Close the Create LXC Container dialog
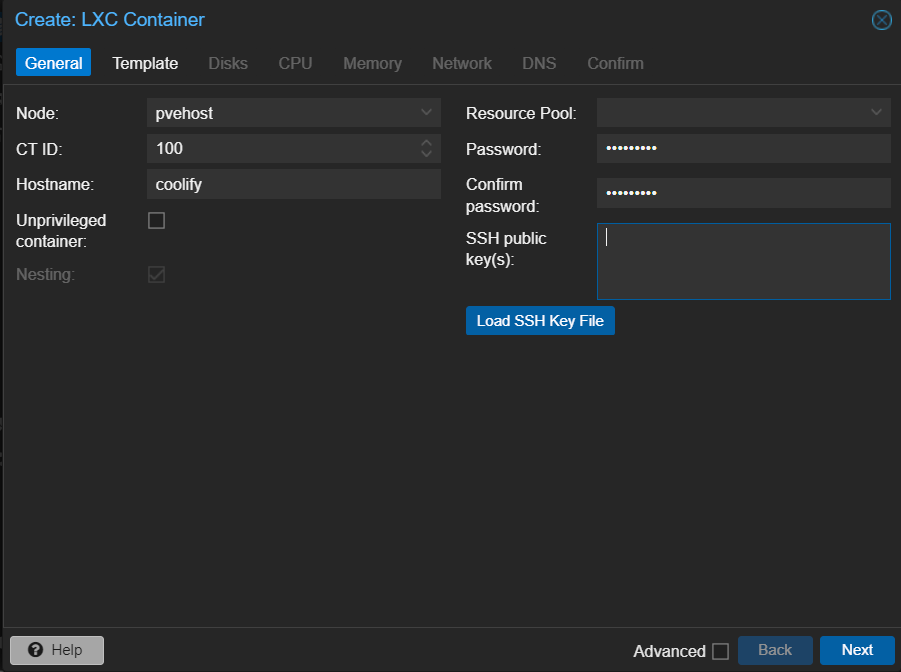The image size is (901, 672). 881,19
